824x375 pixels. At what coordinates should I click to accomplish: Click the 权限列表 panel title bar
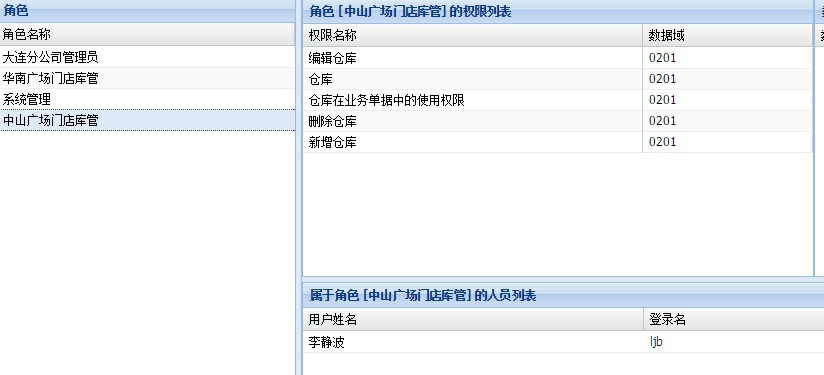coord(558,12)
